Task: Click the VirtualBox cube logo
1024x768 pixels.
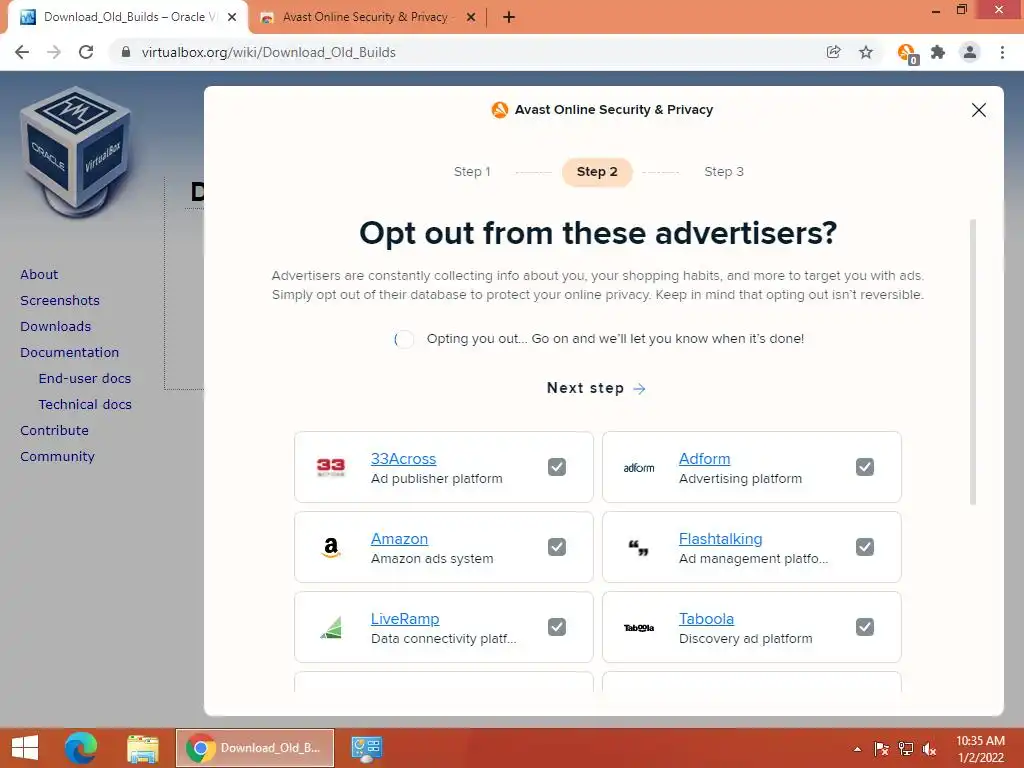Action: point(75,151)
